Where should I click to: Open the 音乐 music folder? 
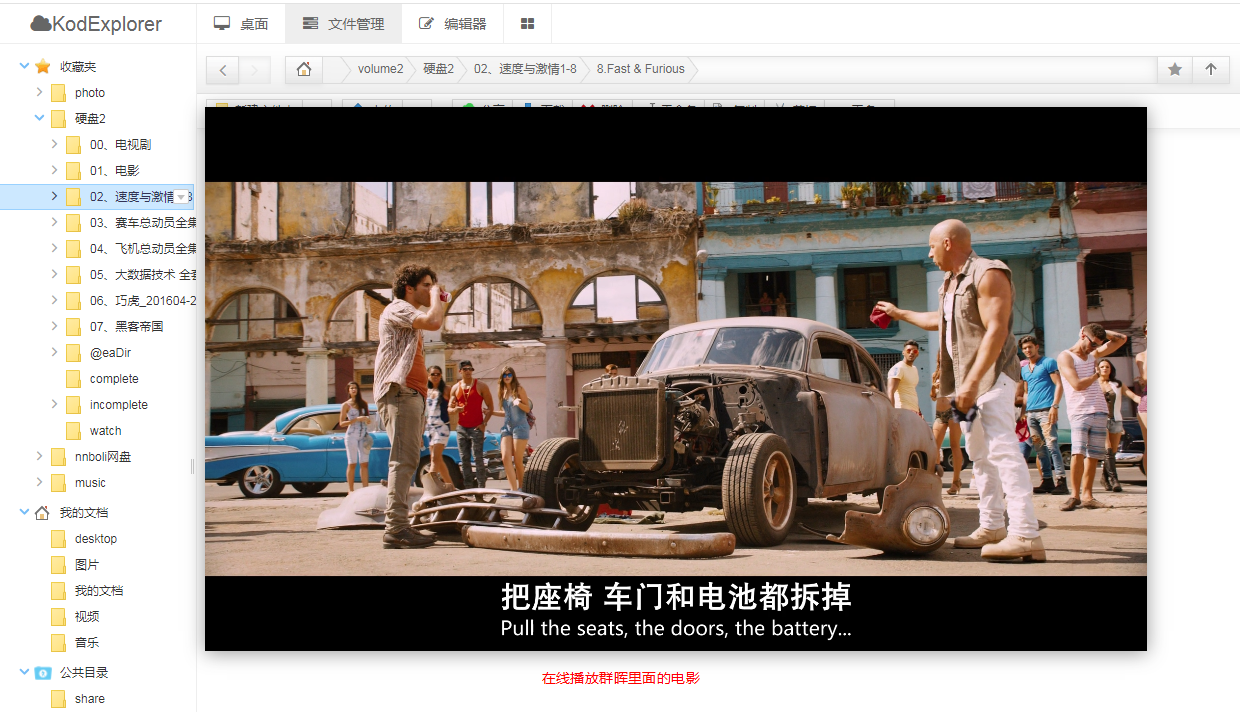[87, 642]
